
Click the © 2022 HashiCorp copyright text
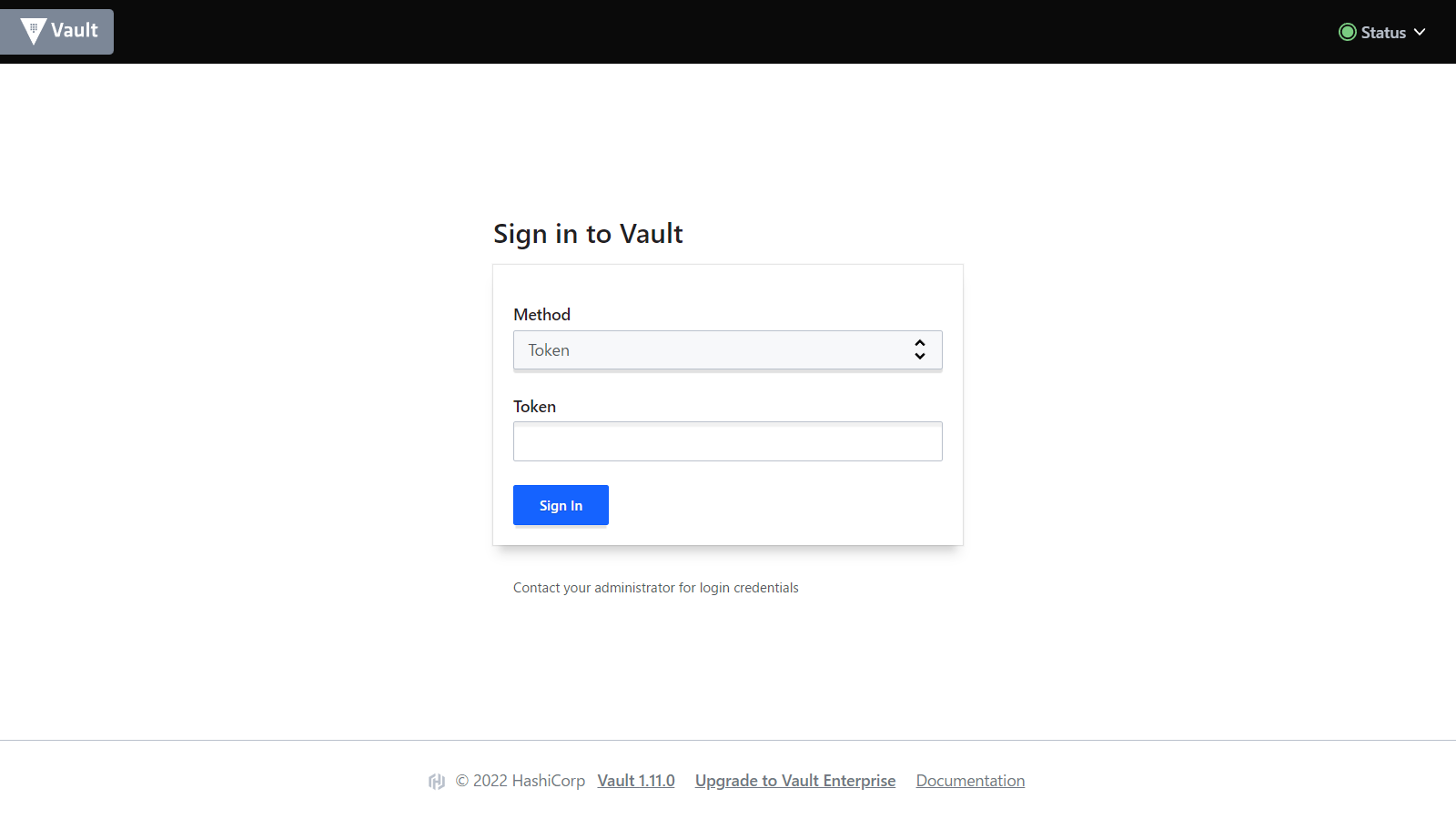coord(521,781)
